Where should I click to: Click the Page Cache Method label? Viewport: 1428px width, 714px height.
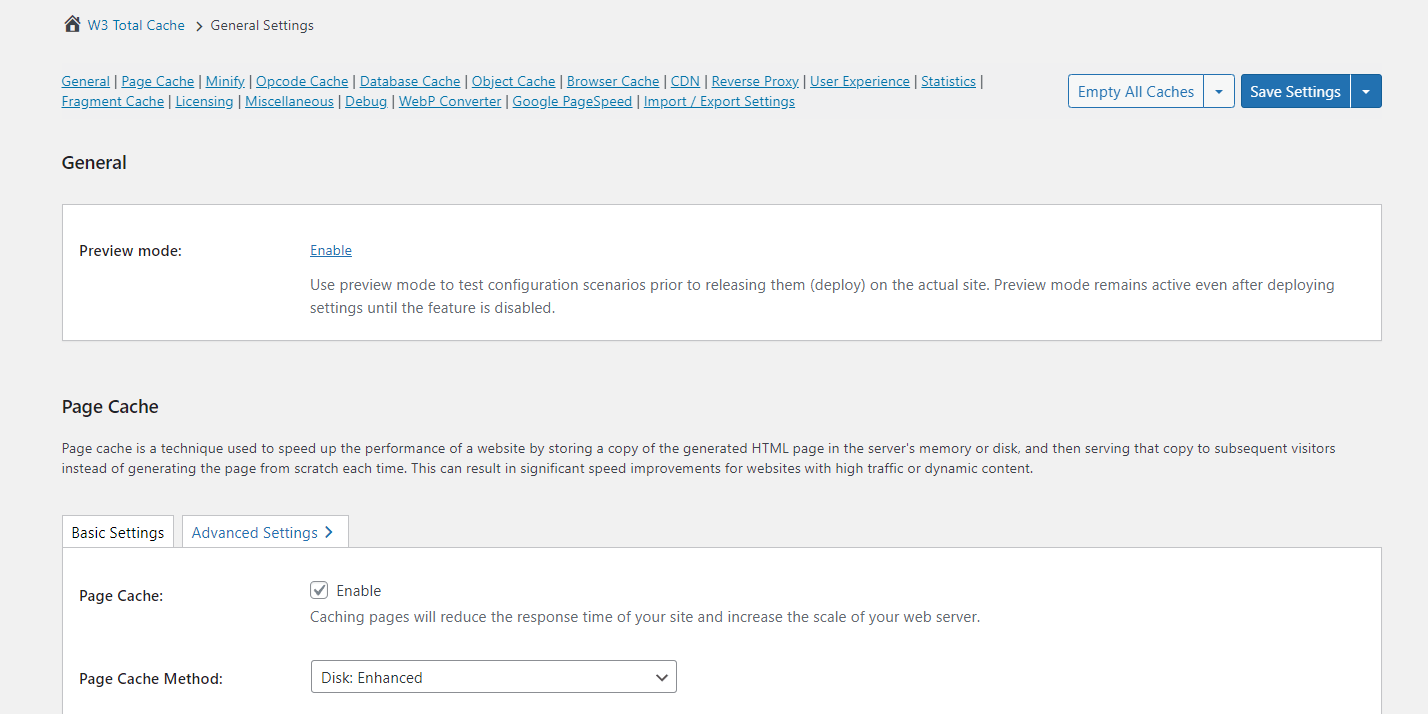click(x=151, y=679)
